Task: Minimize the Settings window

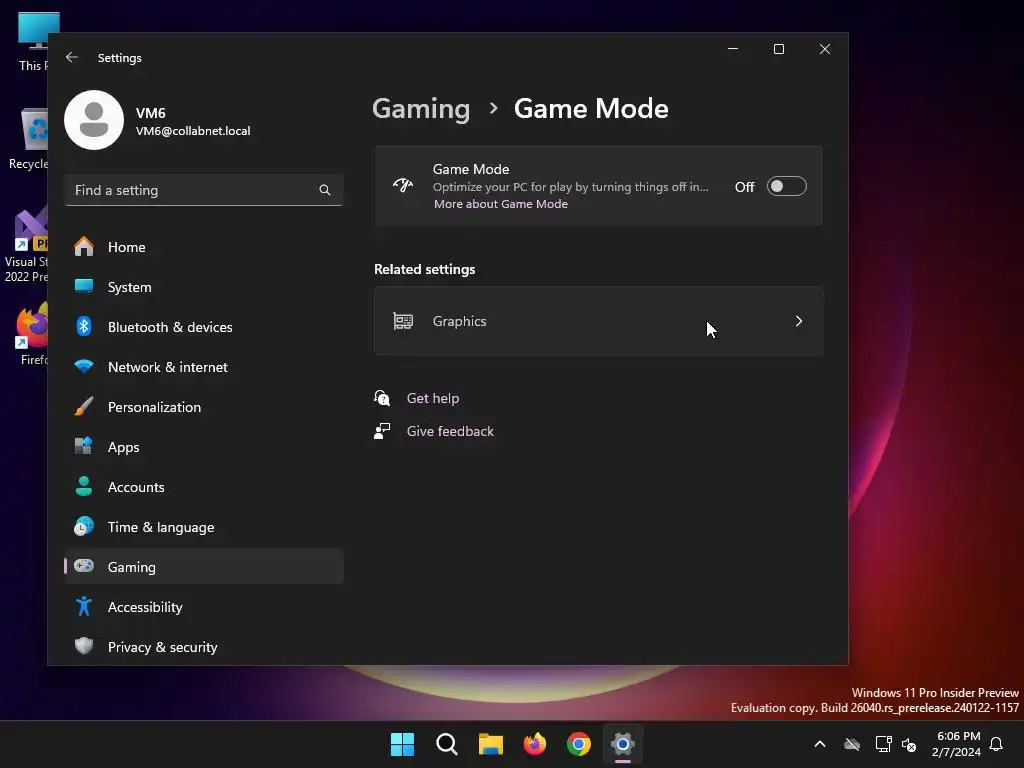Action: coord(733,49)
